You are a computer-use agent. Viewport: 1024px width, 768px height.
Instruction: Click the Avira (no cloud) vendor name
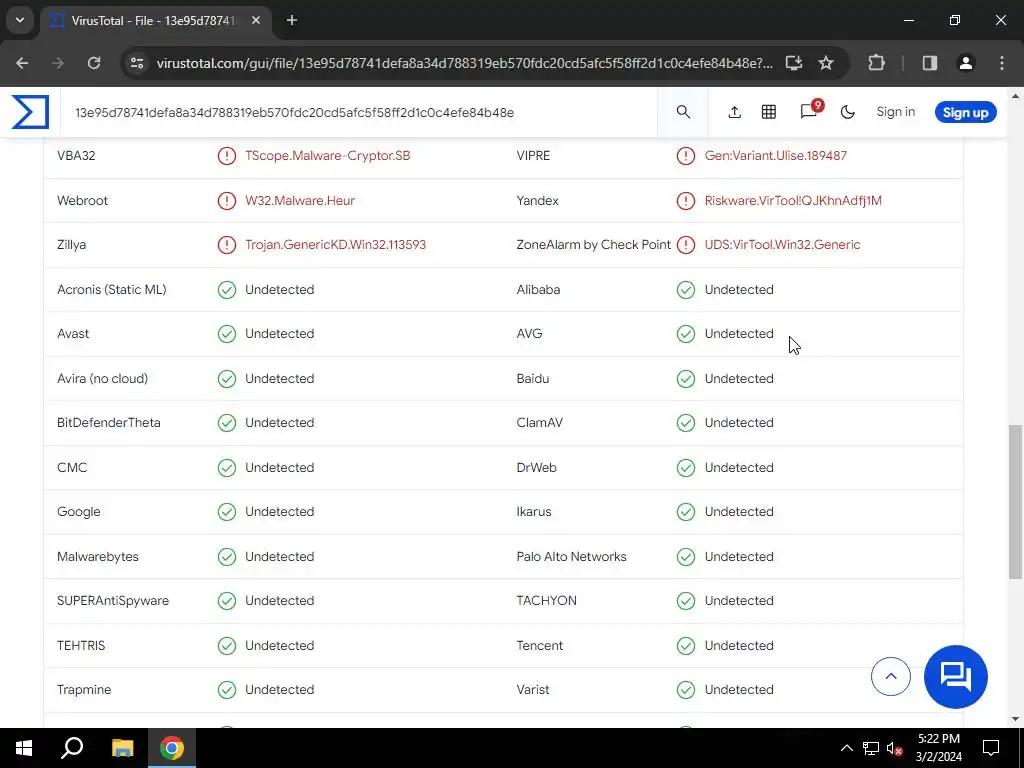[103, 378]
